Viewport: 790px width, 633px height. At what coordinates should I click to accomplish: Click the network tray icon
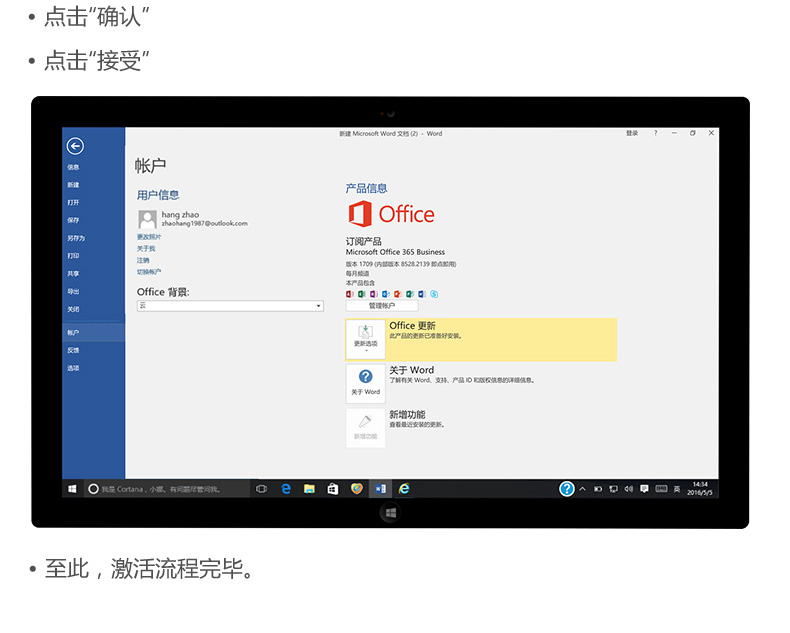coord(614,489)
